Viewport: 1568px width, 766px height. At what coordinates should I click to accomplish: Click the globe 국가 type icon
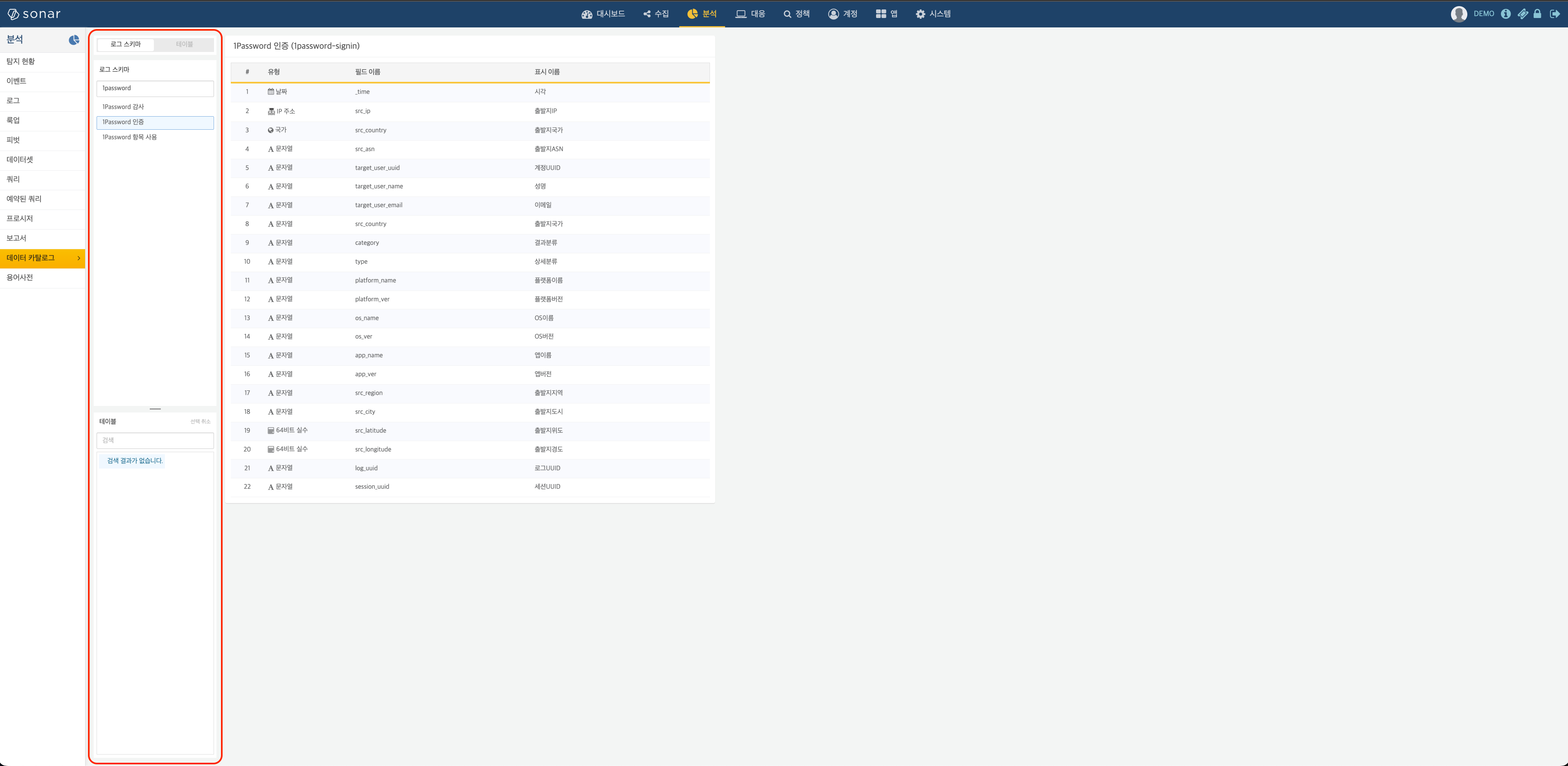coord(271,130)
